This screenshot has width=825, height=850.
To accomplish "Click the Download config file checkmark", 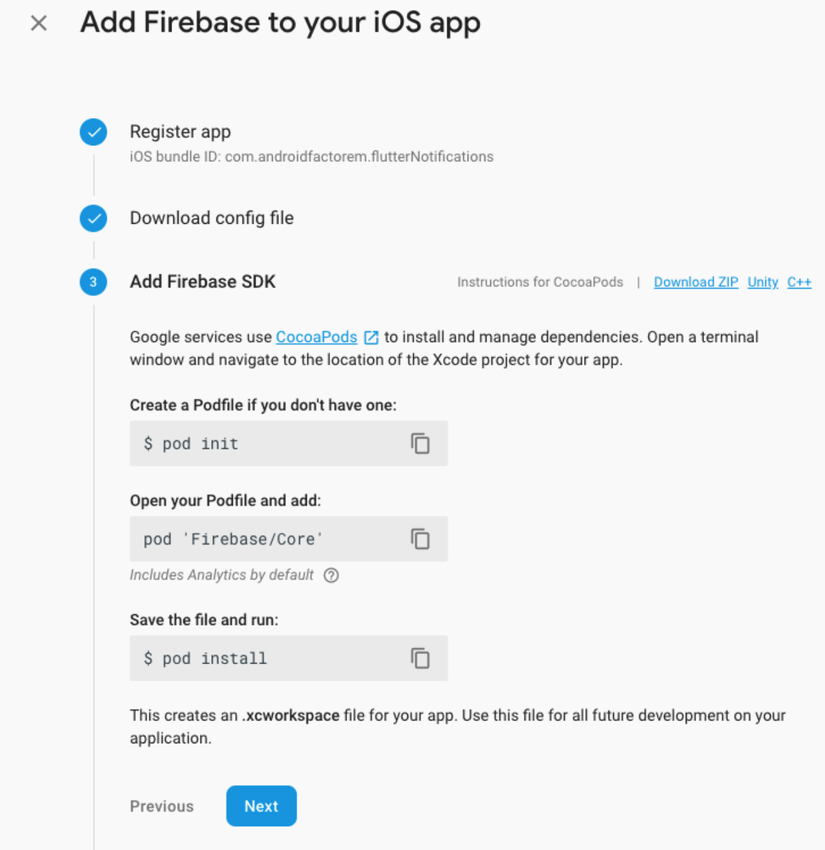I will (93, 218).
